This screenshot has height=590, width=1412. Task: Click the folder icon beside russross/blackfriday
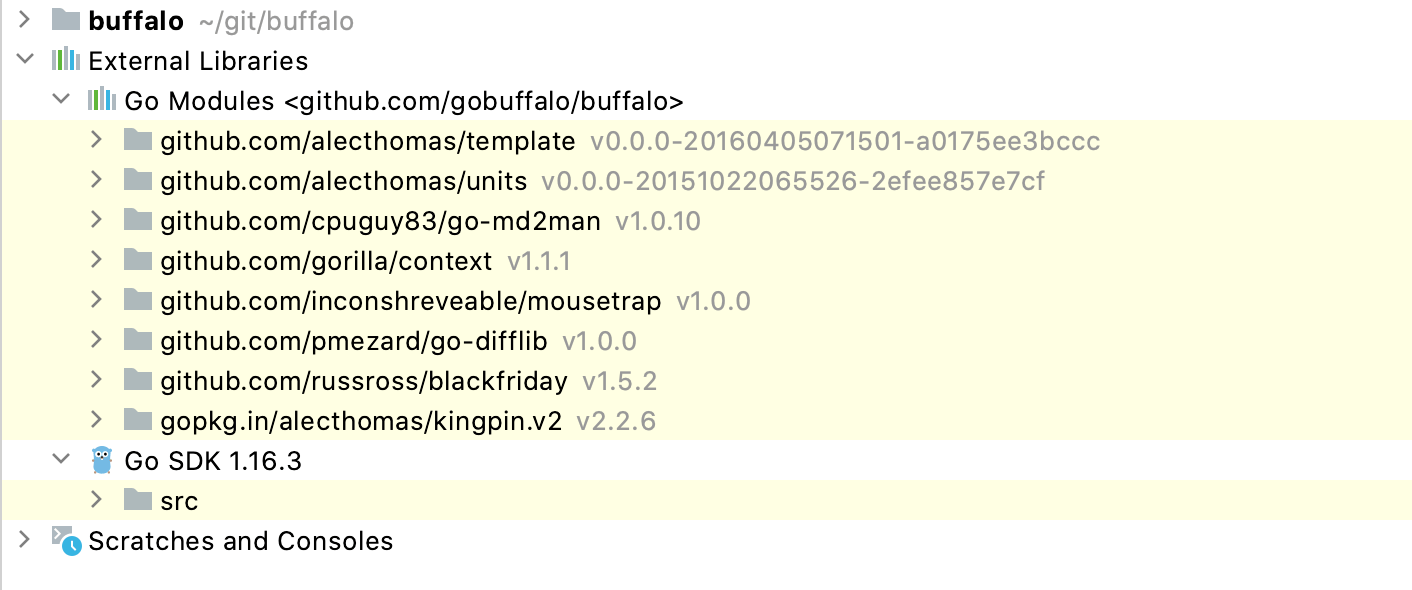[138, 380]
